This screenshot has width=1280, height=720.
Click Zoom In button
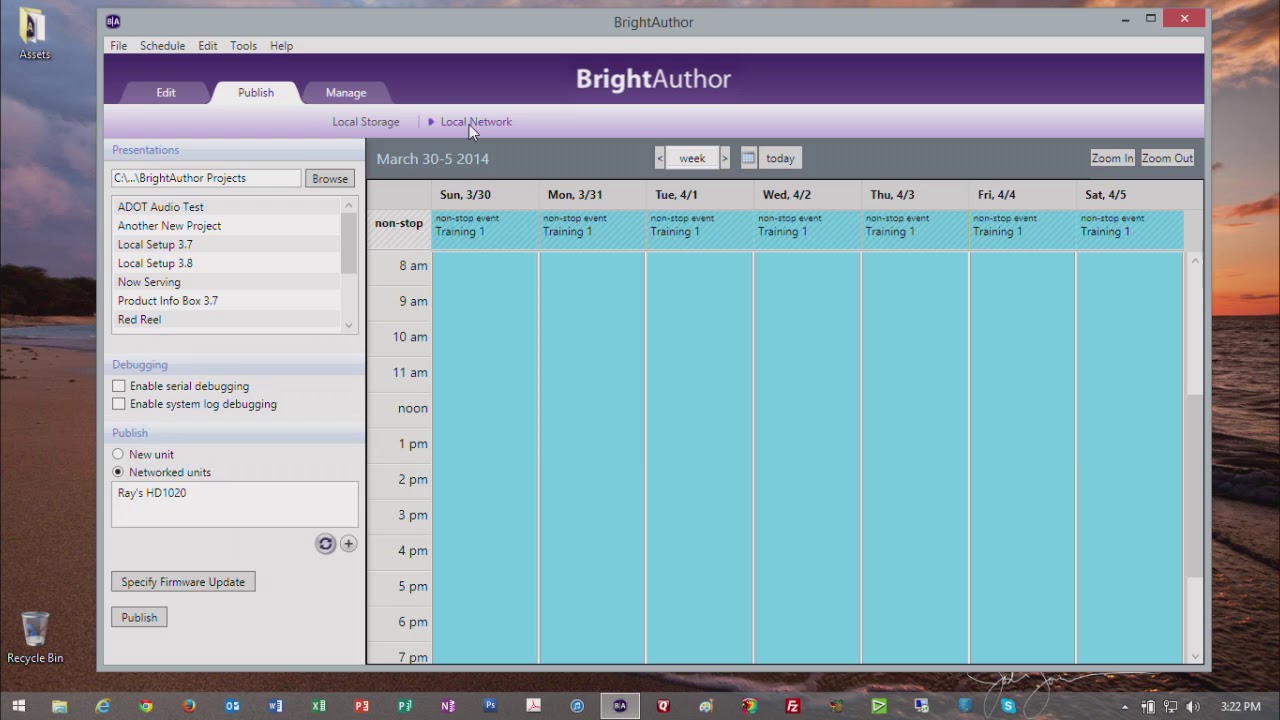coord(1112,158)
